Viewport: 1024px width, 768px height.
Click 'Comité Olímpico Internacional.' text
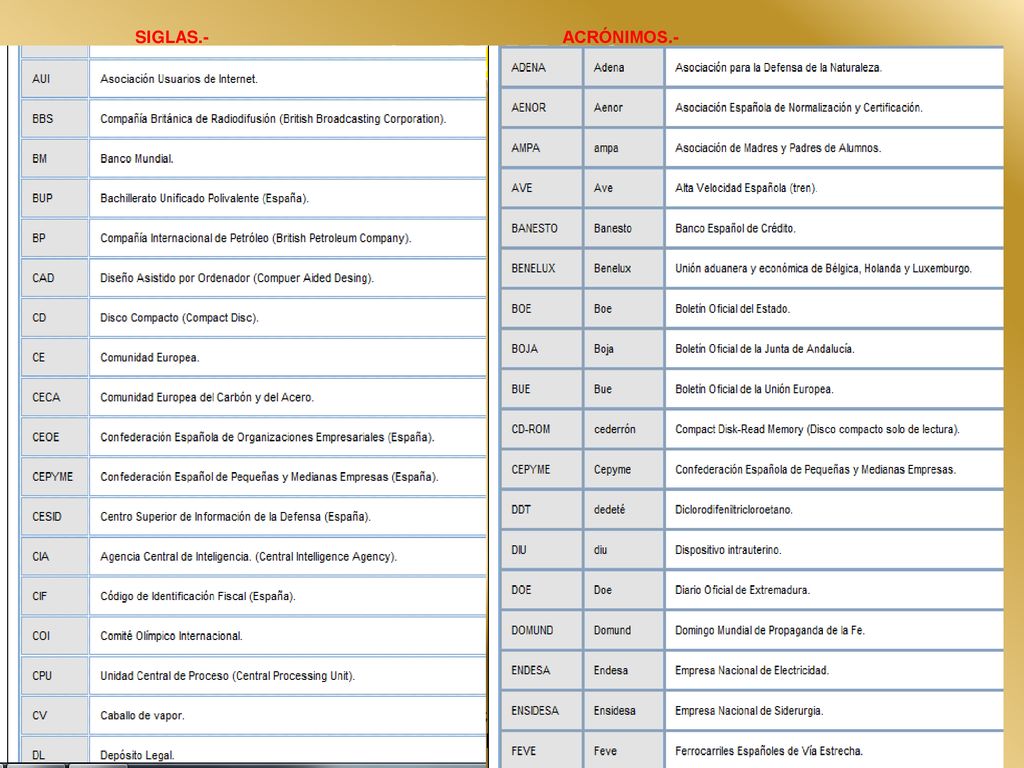pos(171,636)
